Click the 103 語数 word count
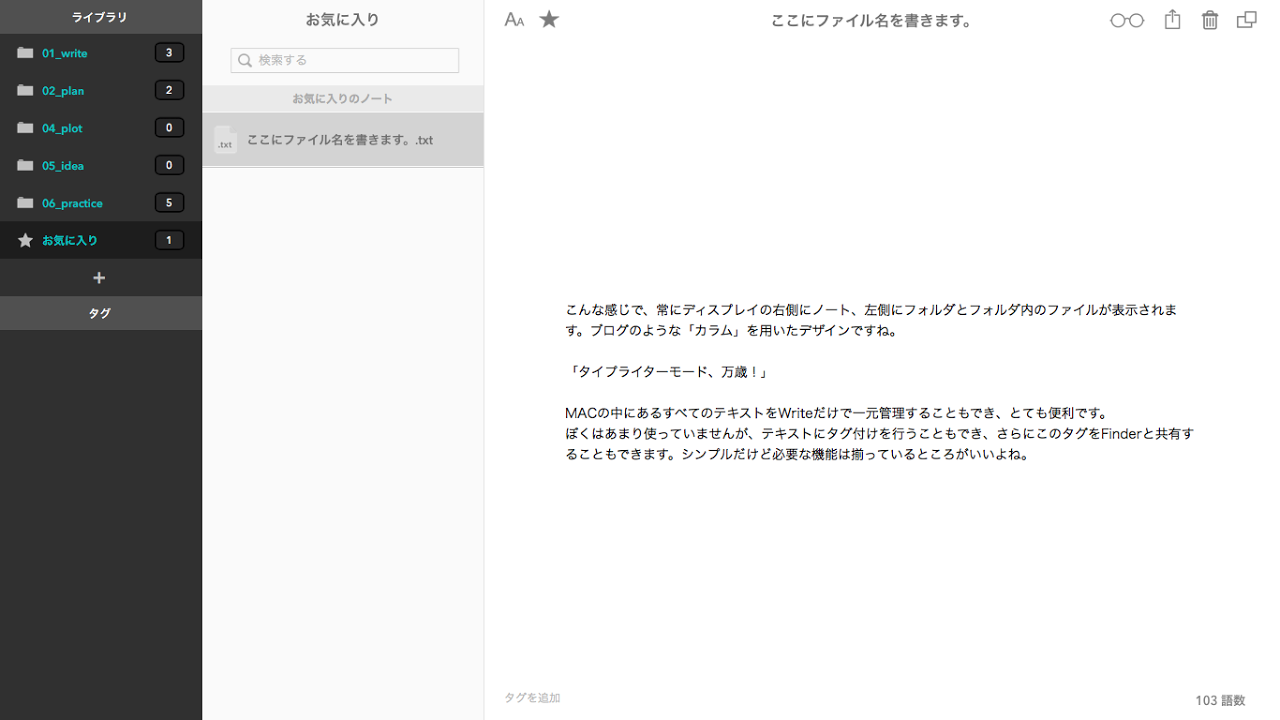This screenshot has width=1280, height=720. click(1220, 700)
